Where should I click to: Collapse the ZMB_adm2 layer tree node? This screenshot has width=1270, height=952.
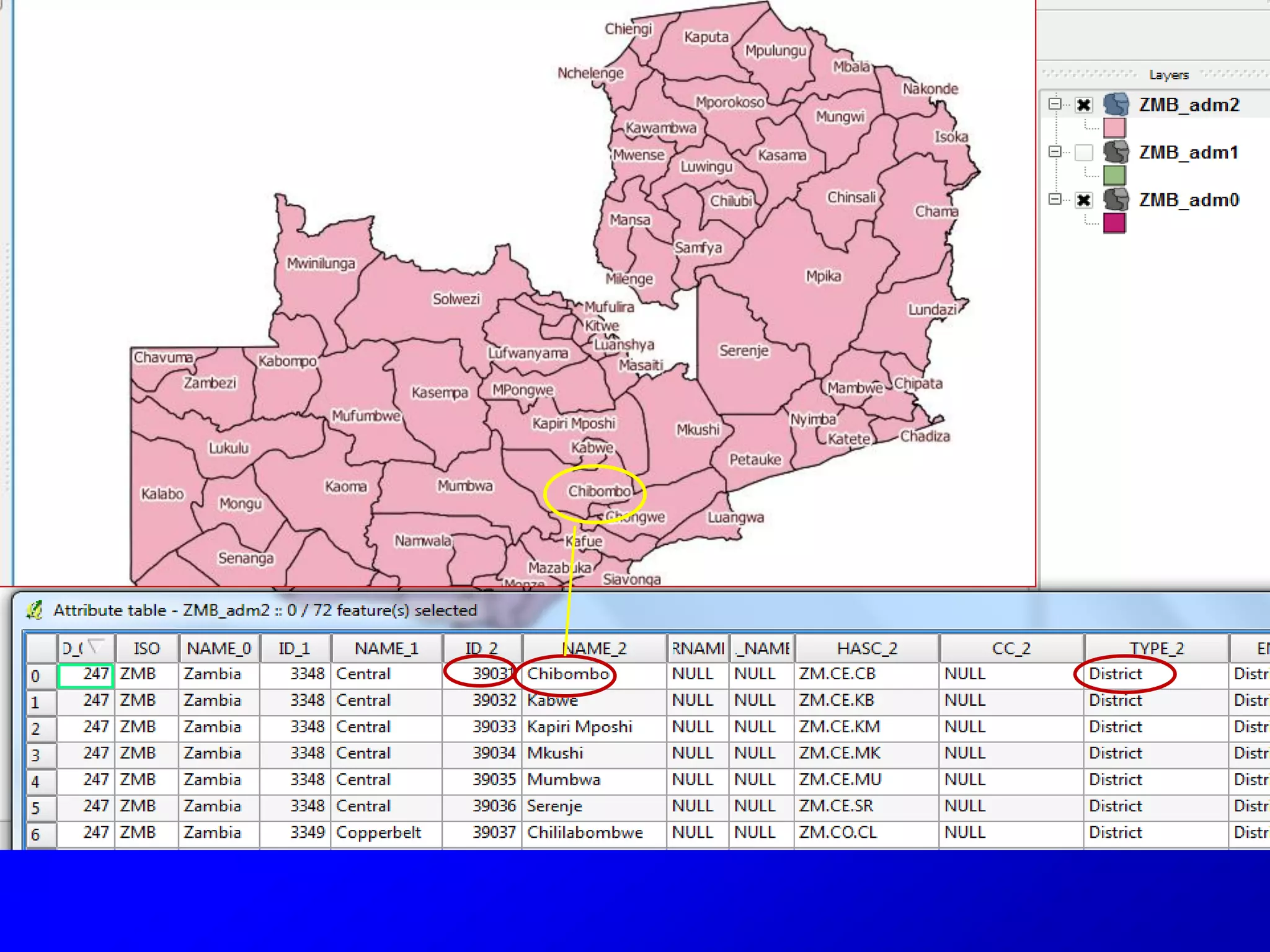[1054, 104]
